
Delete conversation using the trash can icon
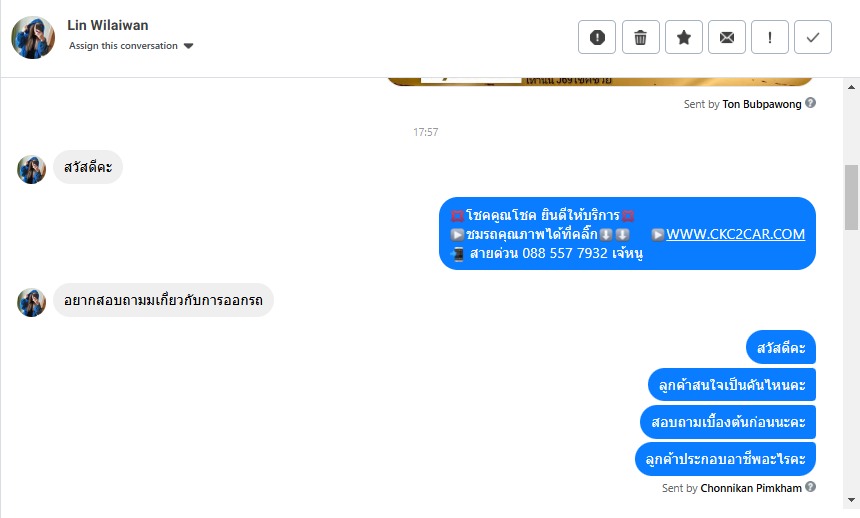tap(640, 37)
